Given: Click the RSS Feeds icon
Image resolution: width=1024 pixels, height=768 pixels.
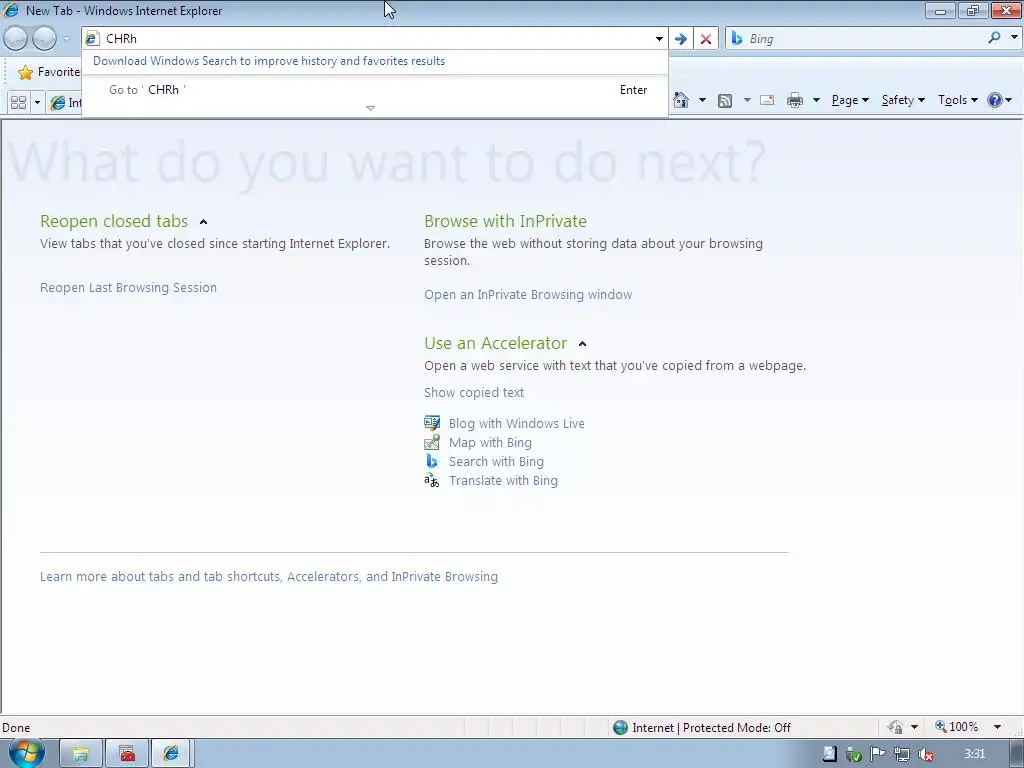Looking at the screenshot, I should point(725,100).
